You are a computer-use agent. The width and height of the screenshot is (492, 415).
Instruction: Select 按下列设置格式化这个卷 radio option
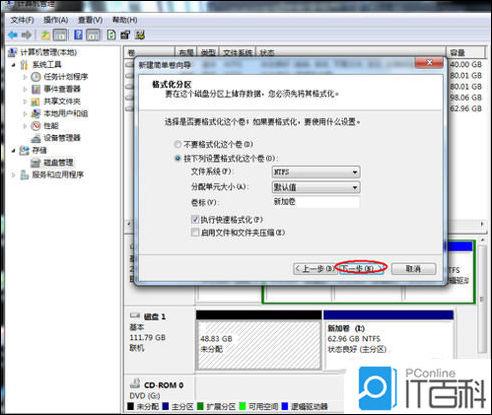coord(178,158)
